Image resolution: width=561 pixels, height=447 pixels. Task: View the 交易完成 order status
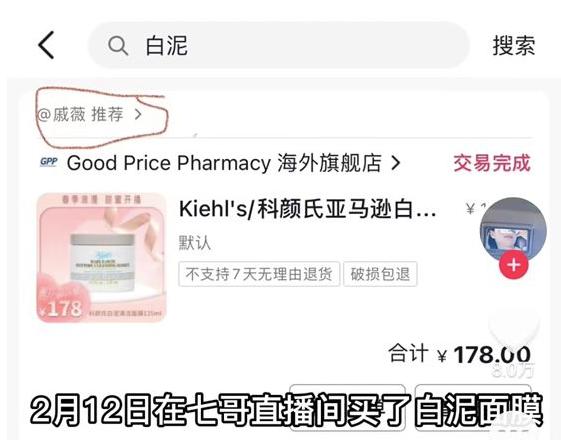pos(492,163)
